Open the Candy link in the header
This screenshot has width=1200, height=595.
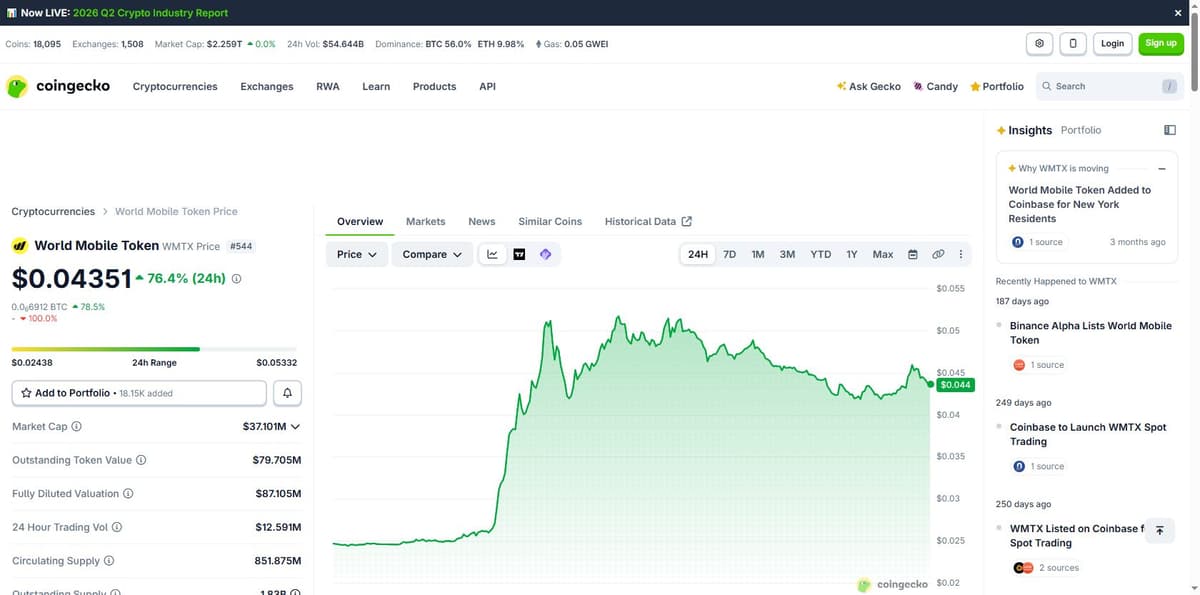[936, 87]
